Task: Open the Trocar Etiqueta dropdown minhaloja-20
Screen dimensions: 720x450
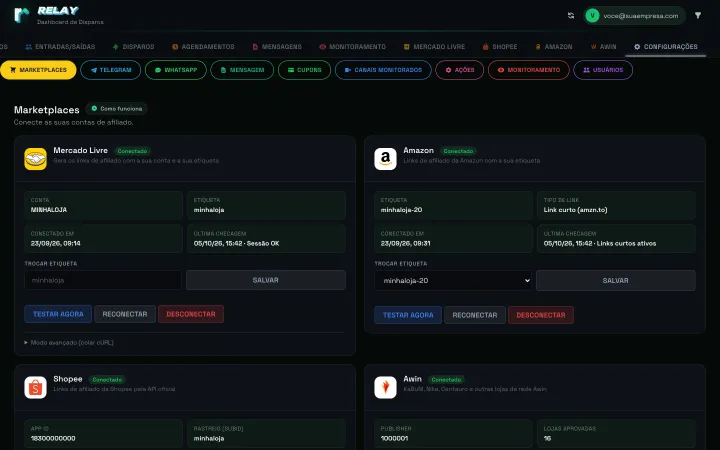Action: 453,281
